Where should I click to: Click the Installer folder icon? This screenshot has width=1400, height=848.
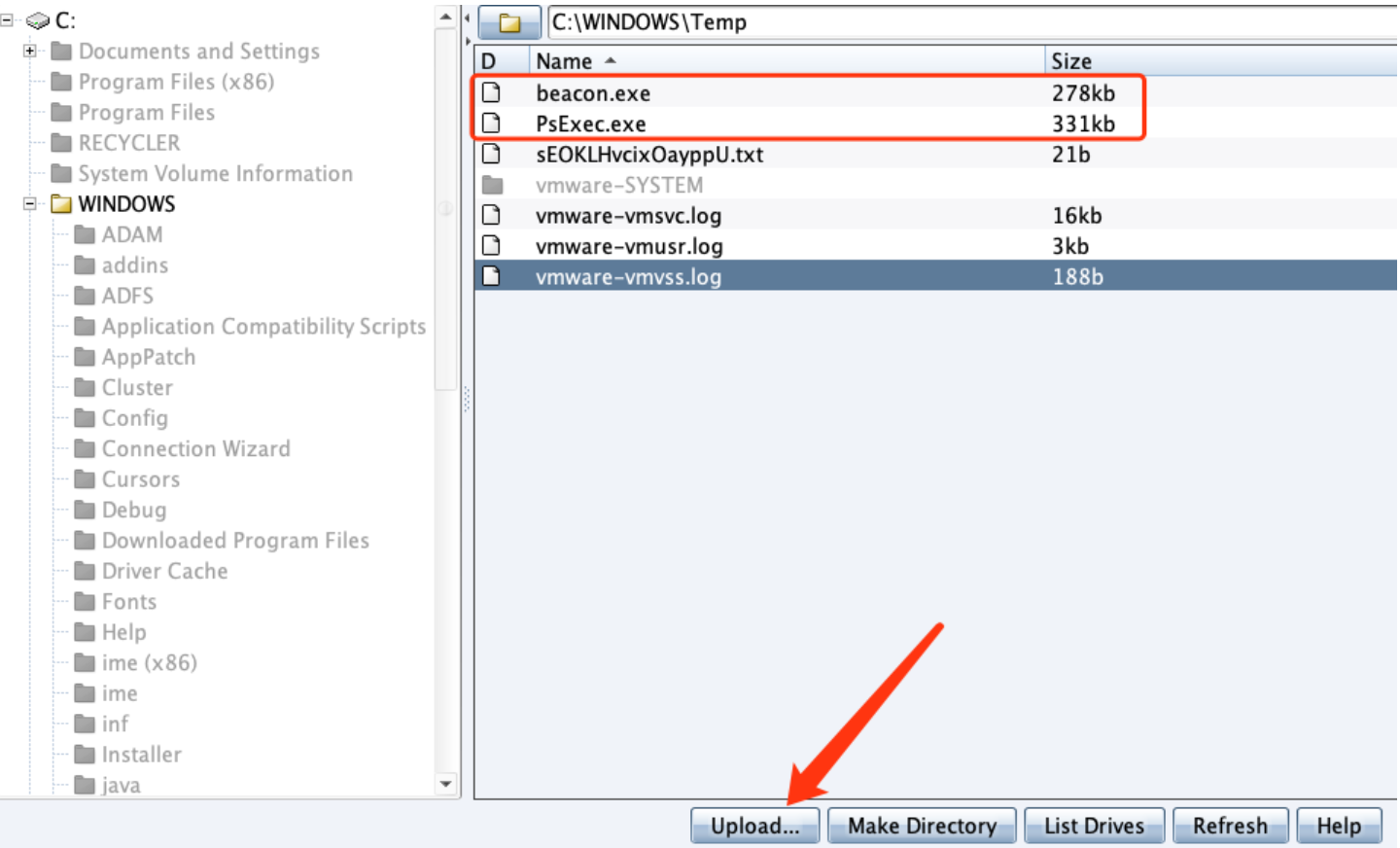click(86, 755)
